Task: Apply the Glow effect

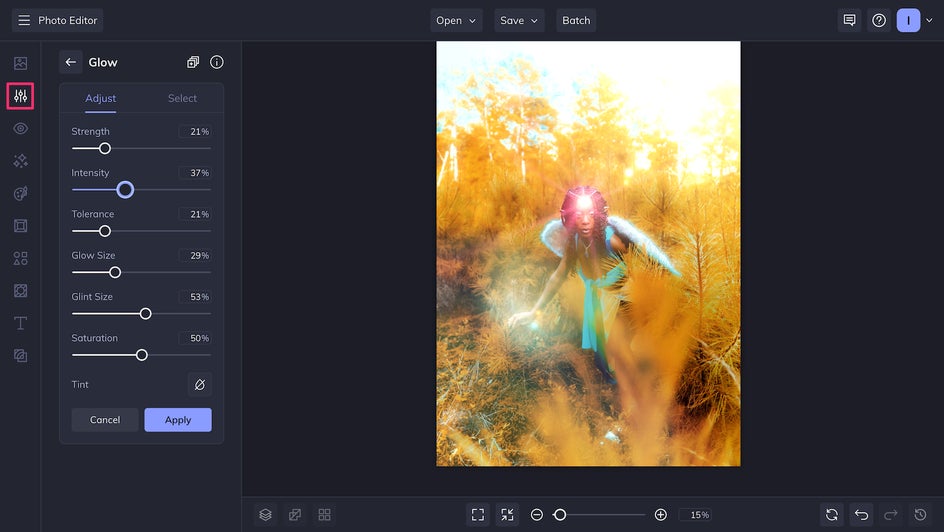Action: click(x=178, y=420)
